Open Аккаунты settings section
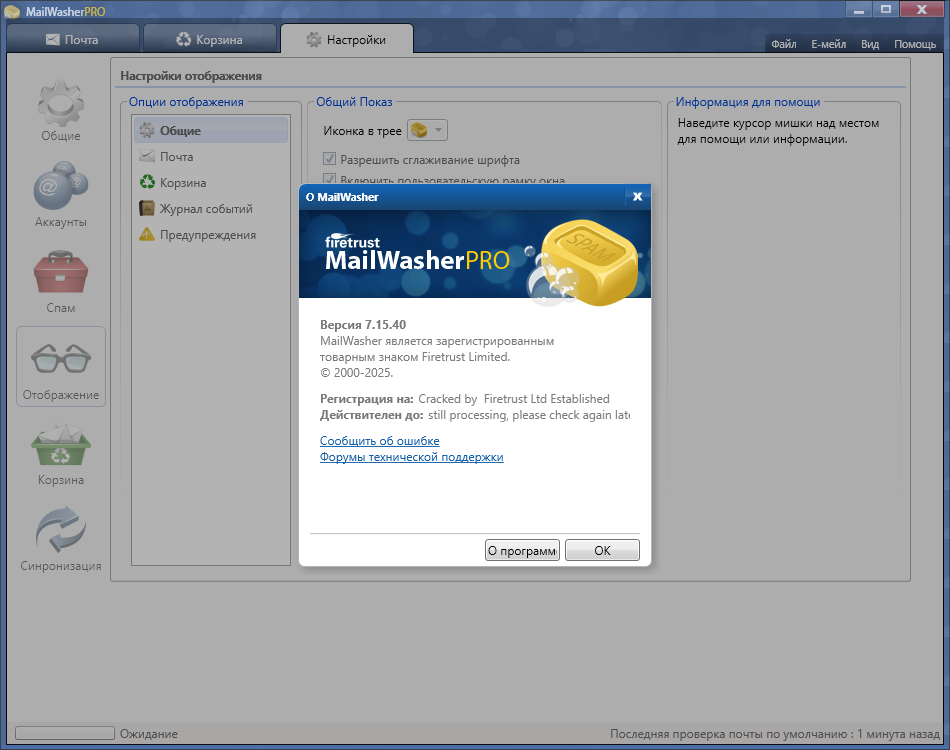 pyautogui.click(x=61, y=195)
